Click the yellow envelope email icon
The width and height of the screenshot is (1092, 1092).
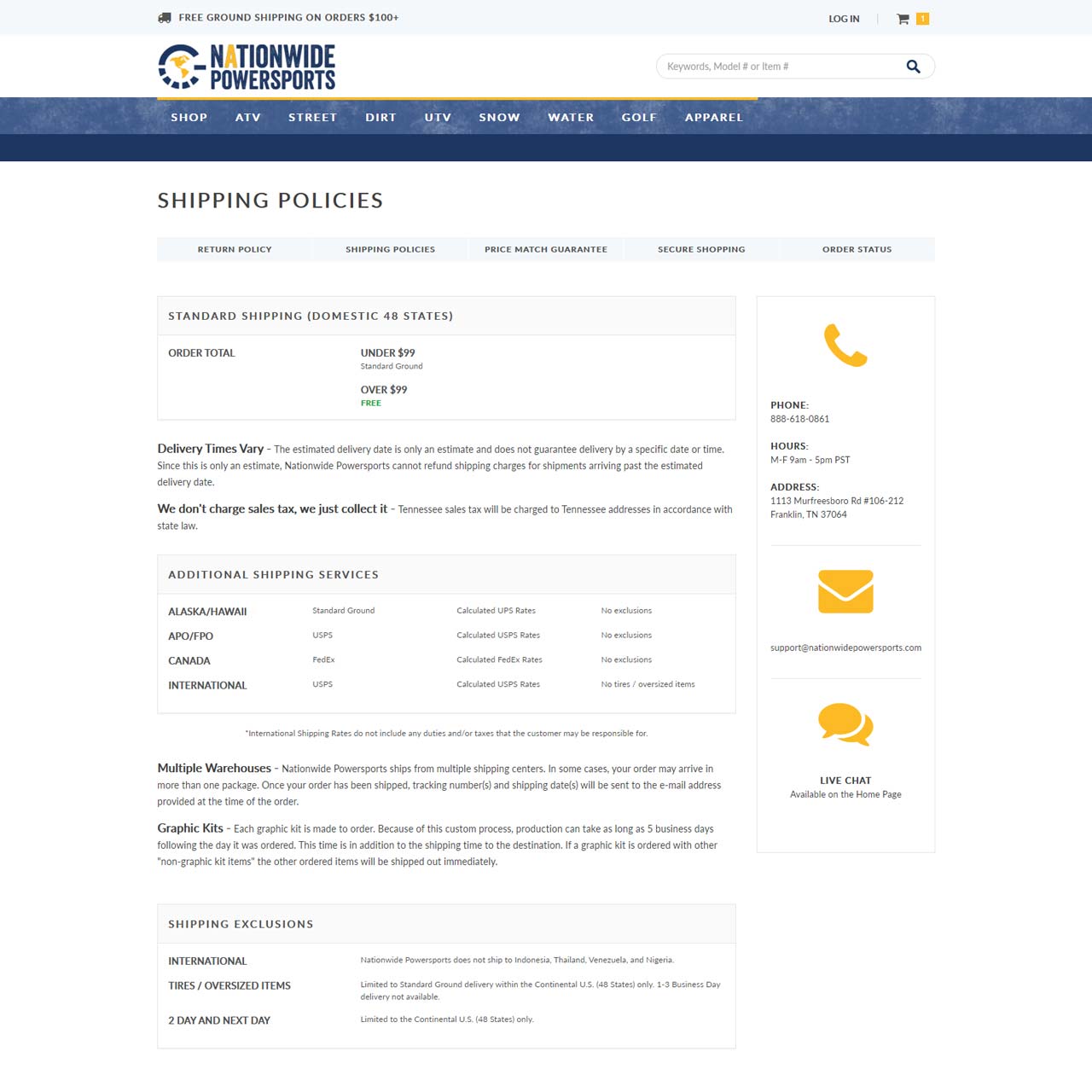845,591
